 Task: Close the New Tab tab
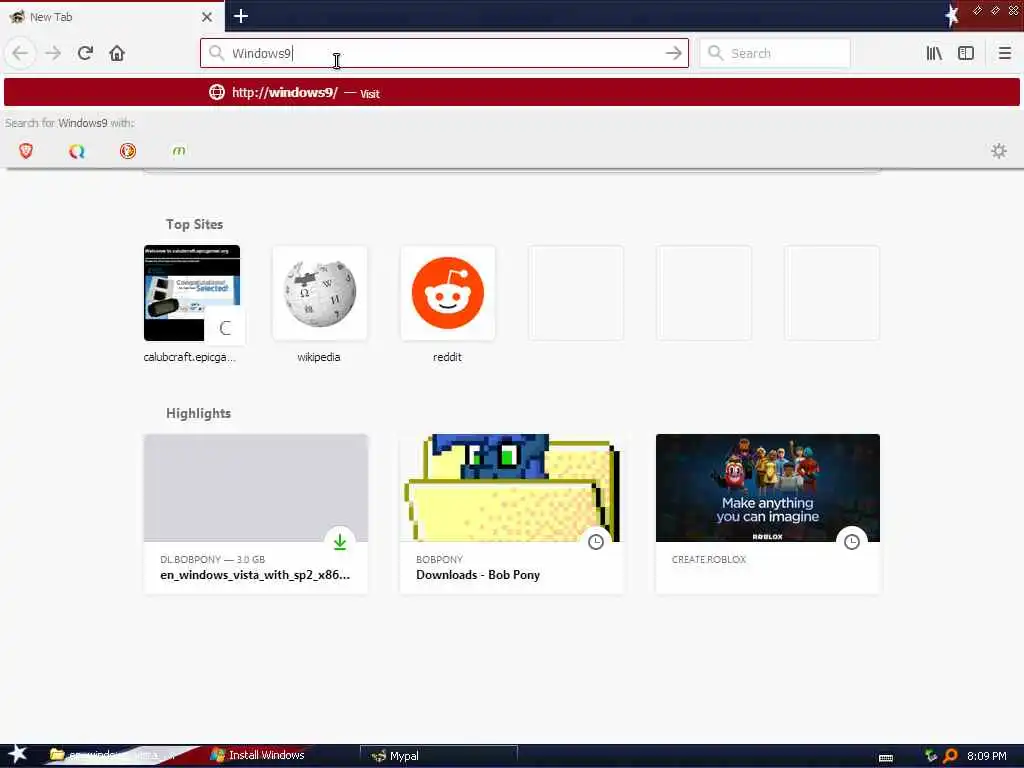(207, 17)
